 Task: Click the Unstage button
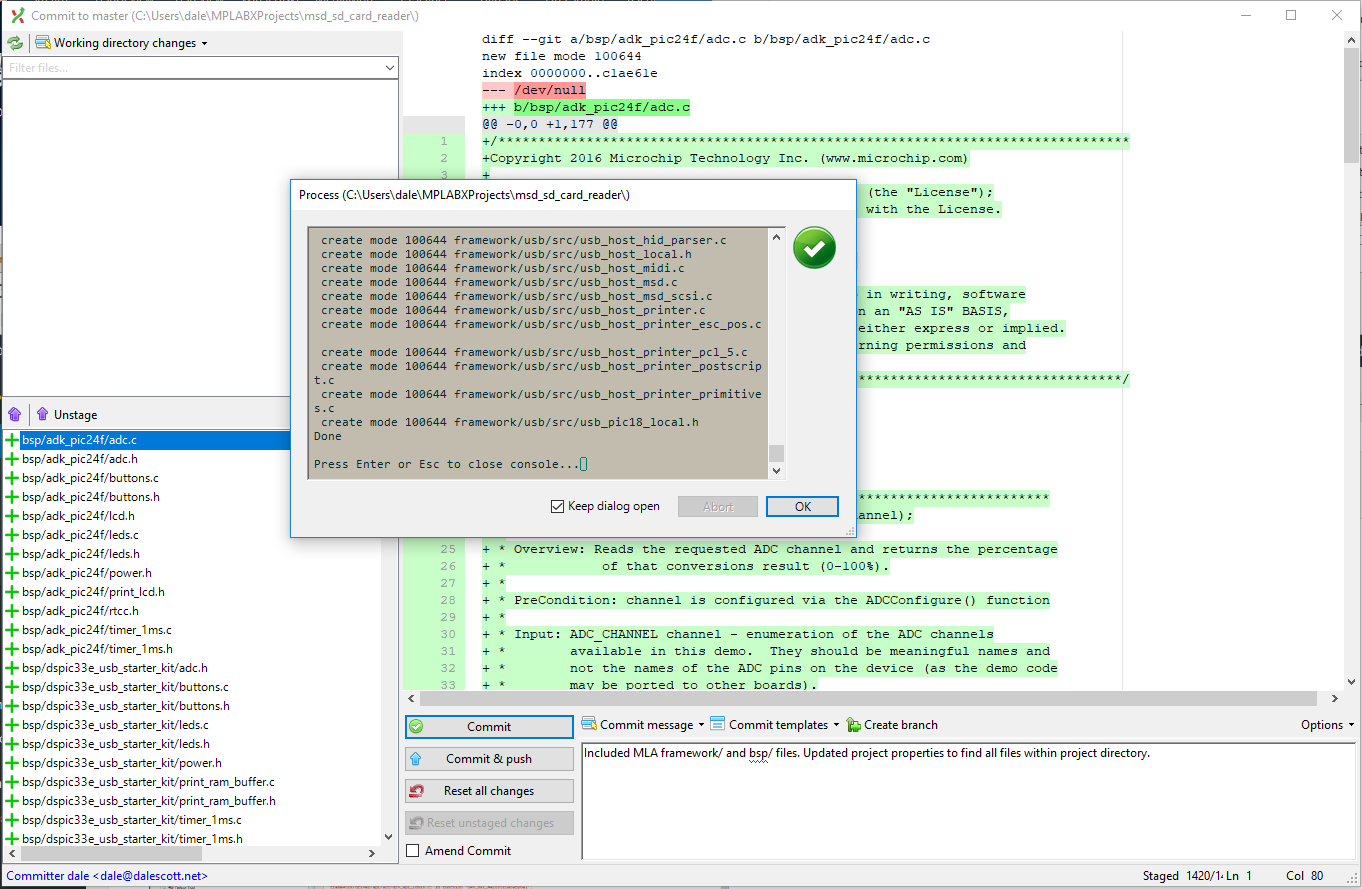(66, 414)
